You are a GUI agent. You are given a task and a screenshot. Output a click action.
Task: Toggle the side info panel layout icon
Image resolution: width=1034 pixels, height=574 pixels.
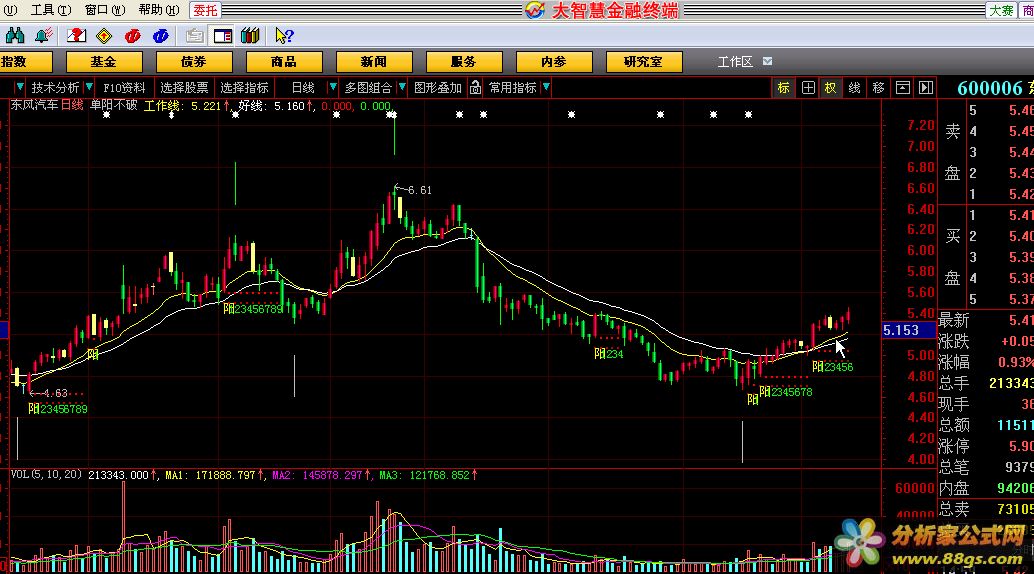pos(222,36)
